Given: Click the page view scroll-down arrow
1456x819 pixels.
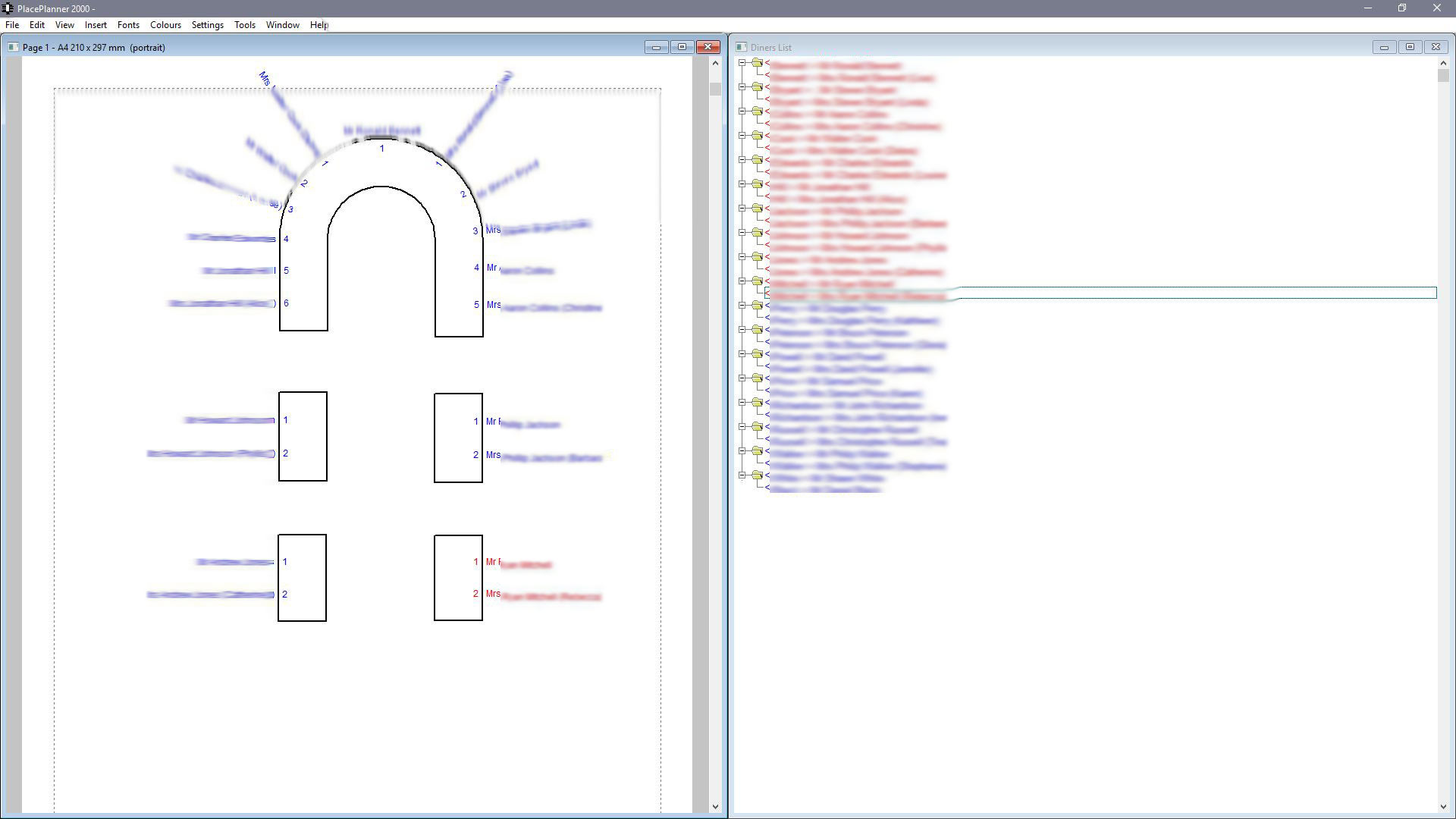Looking at the screenshot, I should 715,807.
